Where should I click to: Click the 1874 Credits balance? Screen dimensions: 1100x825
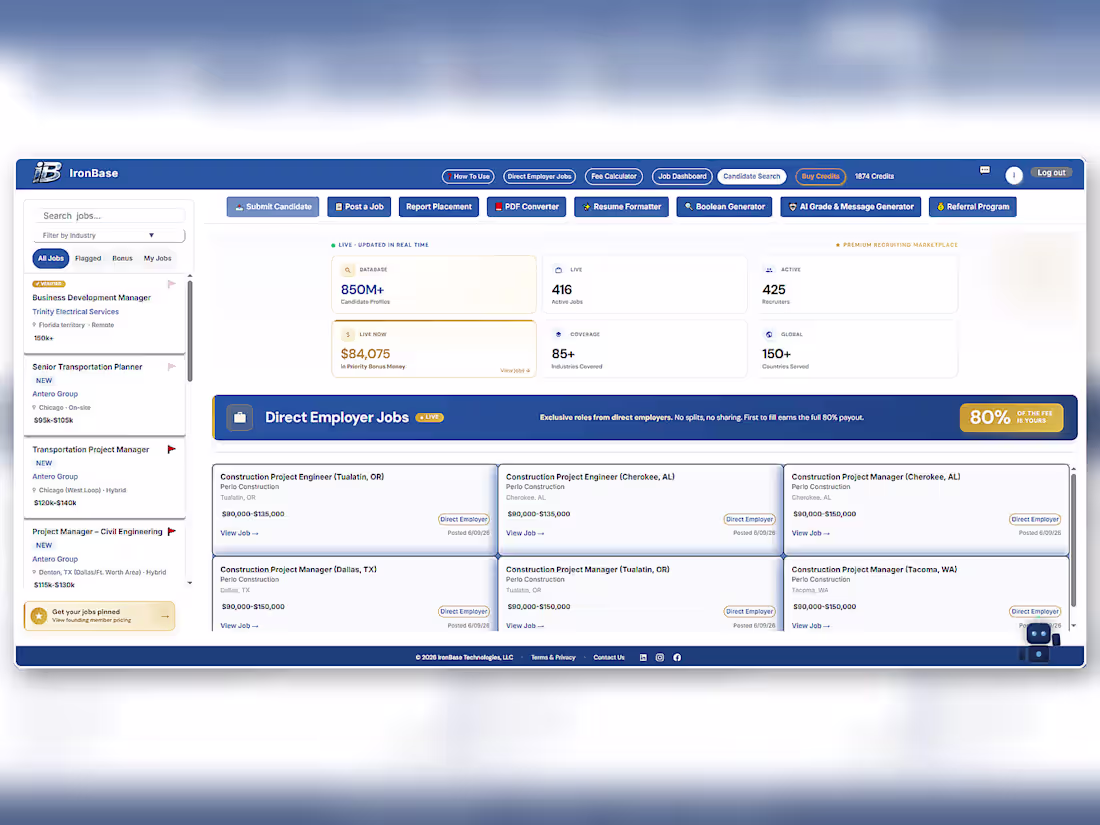point(874,177)
